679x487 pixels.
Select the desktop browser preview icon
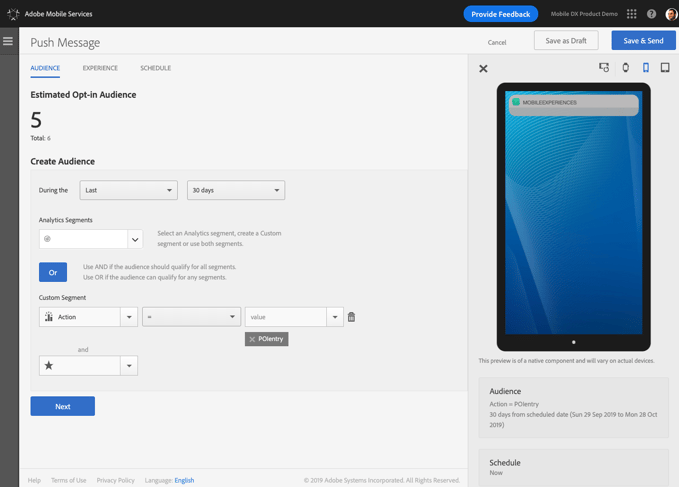click(604, 68)
